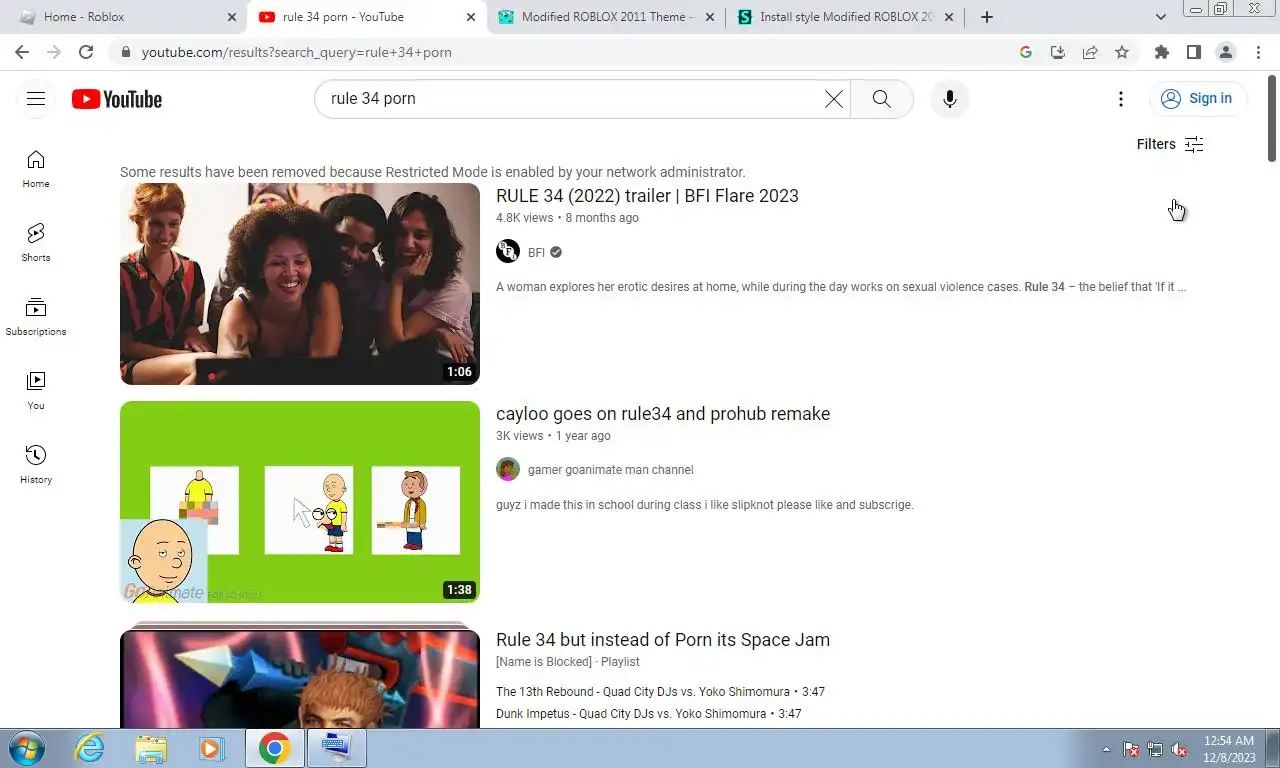
Task: Bookmark this page with the star
Action: pyautogui.click(x=1122, y=52)
